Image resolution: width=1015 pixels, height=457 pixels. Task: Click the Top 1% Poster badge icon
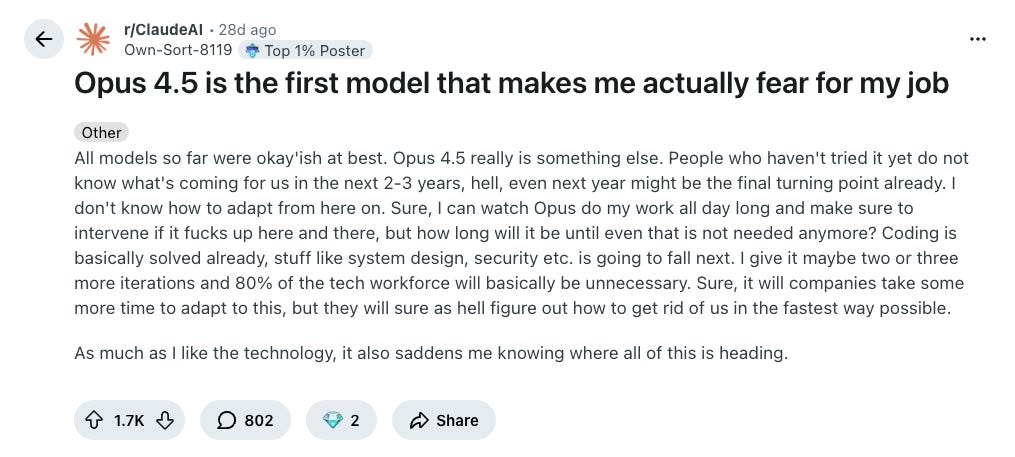point(252,50)
